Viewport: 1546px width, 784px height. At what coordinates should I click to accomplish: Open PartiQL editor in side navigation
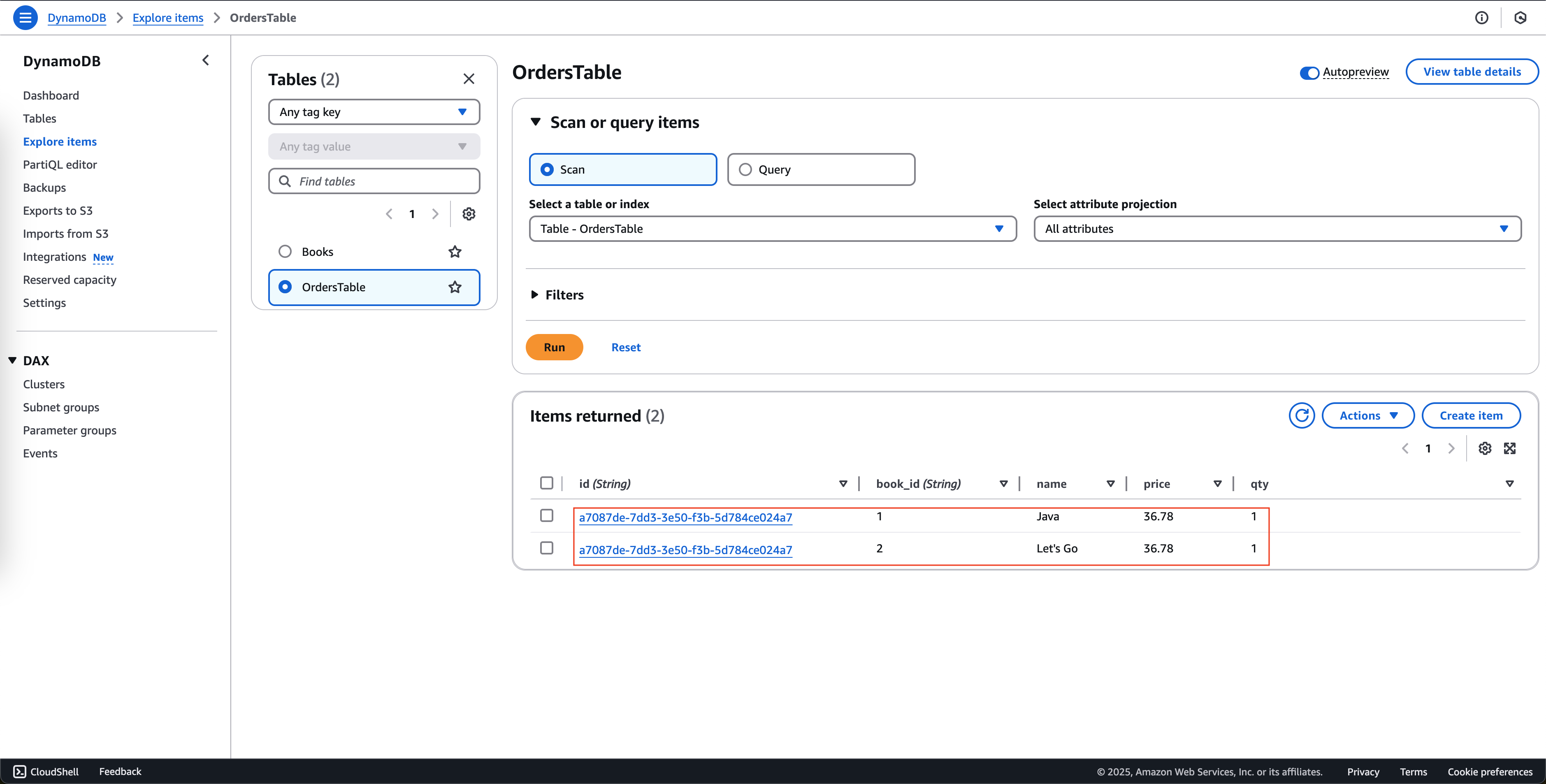(x=60, y=165)
